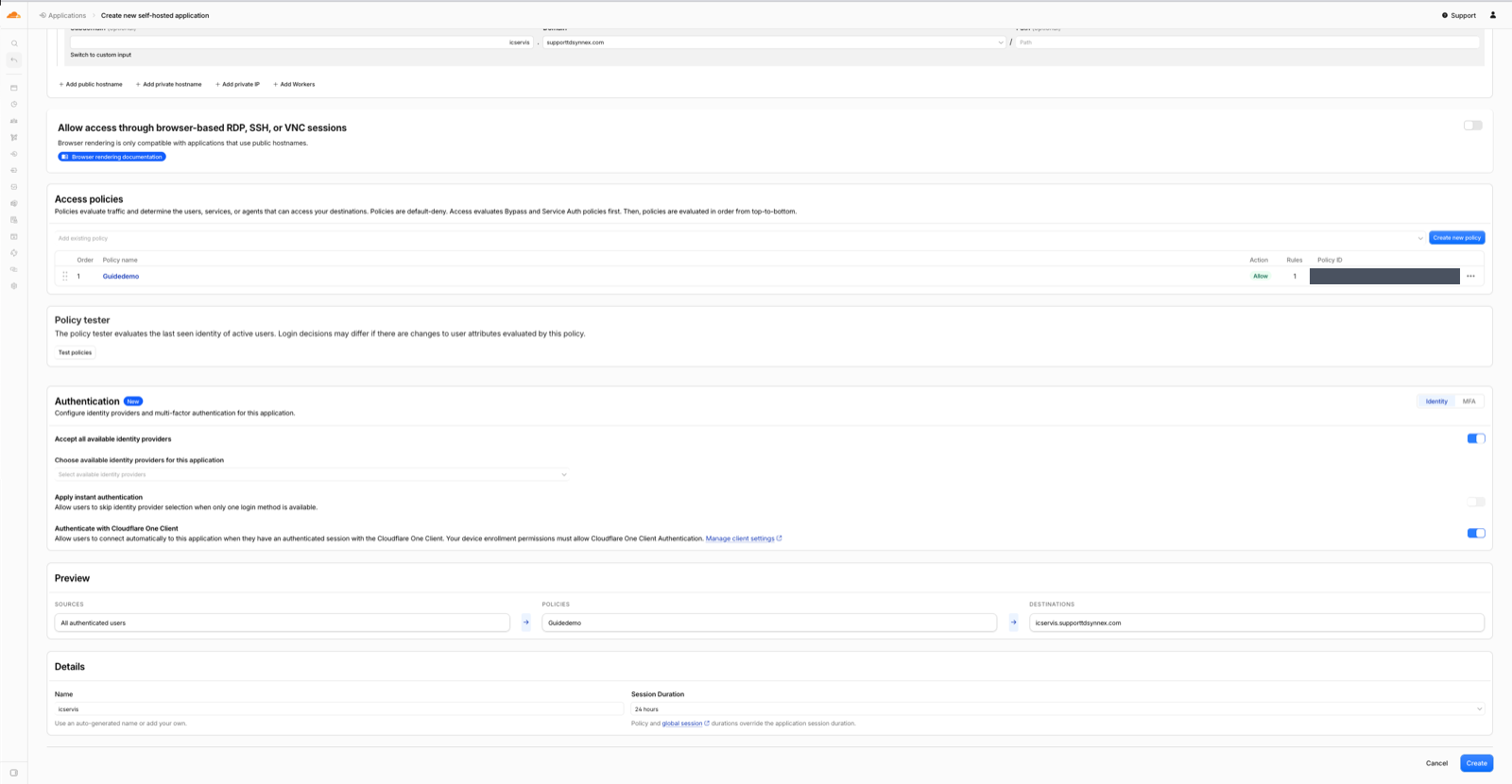This screenshot has height=784, width=1512.
Task: Click the Test policies button
Action: pyautogui.click(x=76, y=352)
